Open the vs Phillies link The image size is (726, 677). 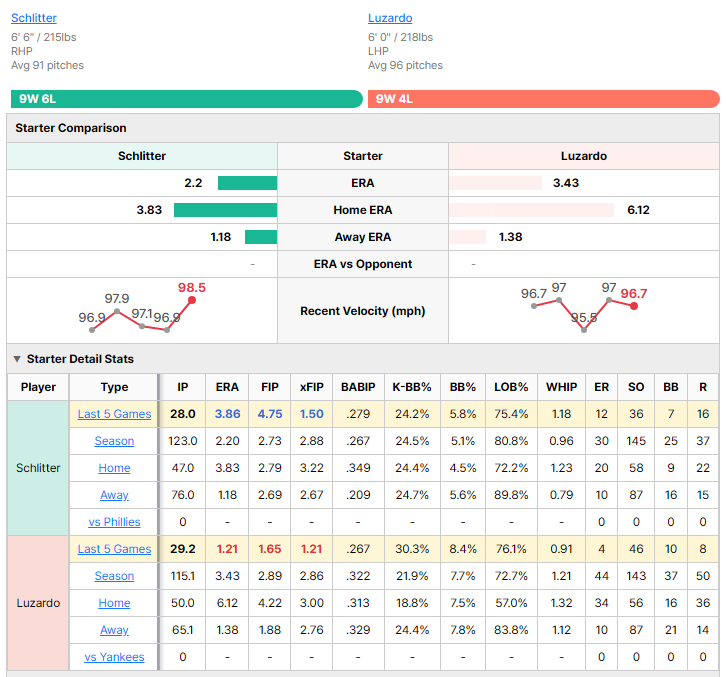click(x=114, y=522)
